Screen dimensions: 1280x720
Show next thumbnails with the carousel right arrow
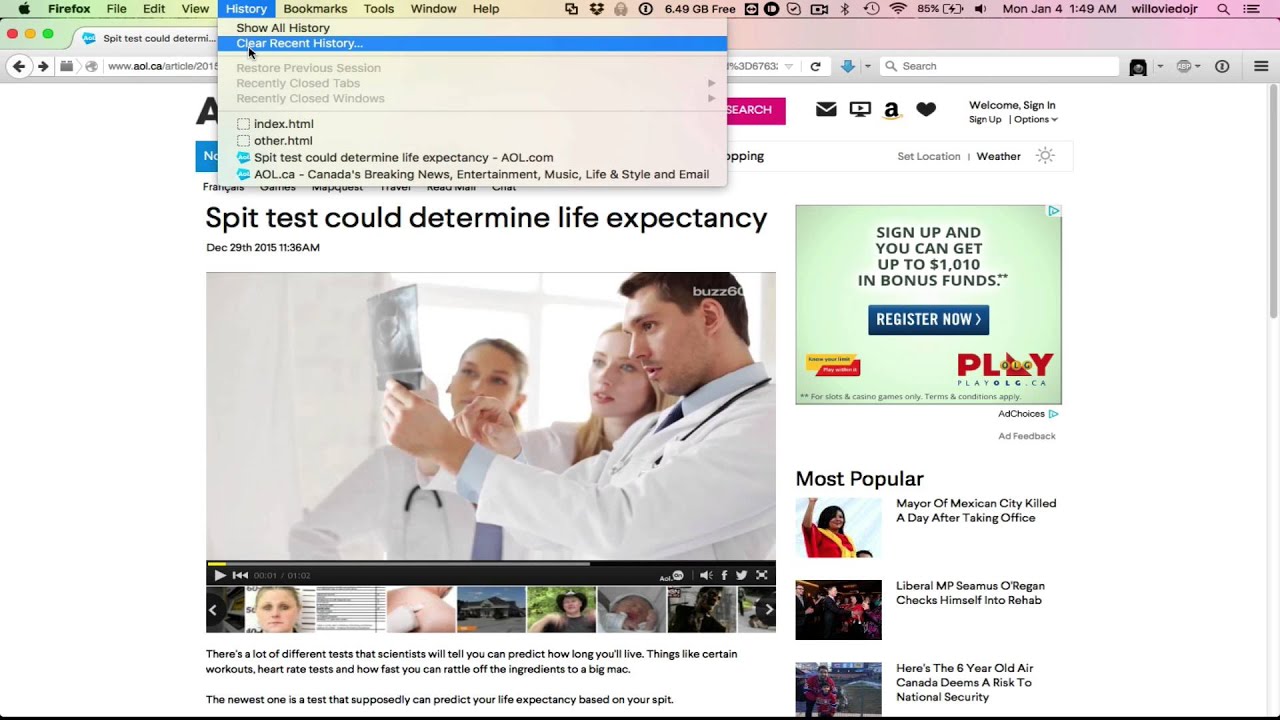tap(768, 609)
